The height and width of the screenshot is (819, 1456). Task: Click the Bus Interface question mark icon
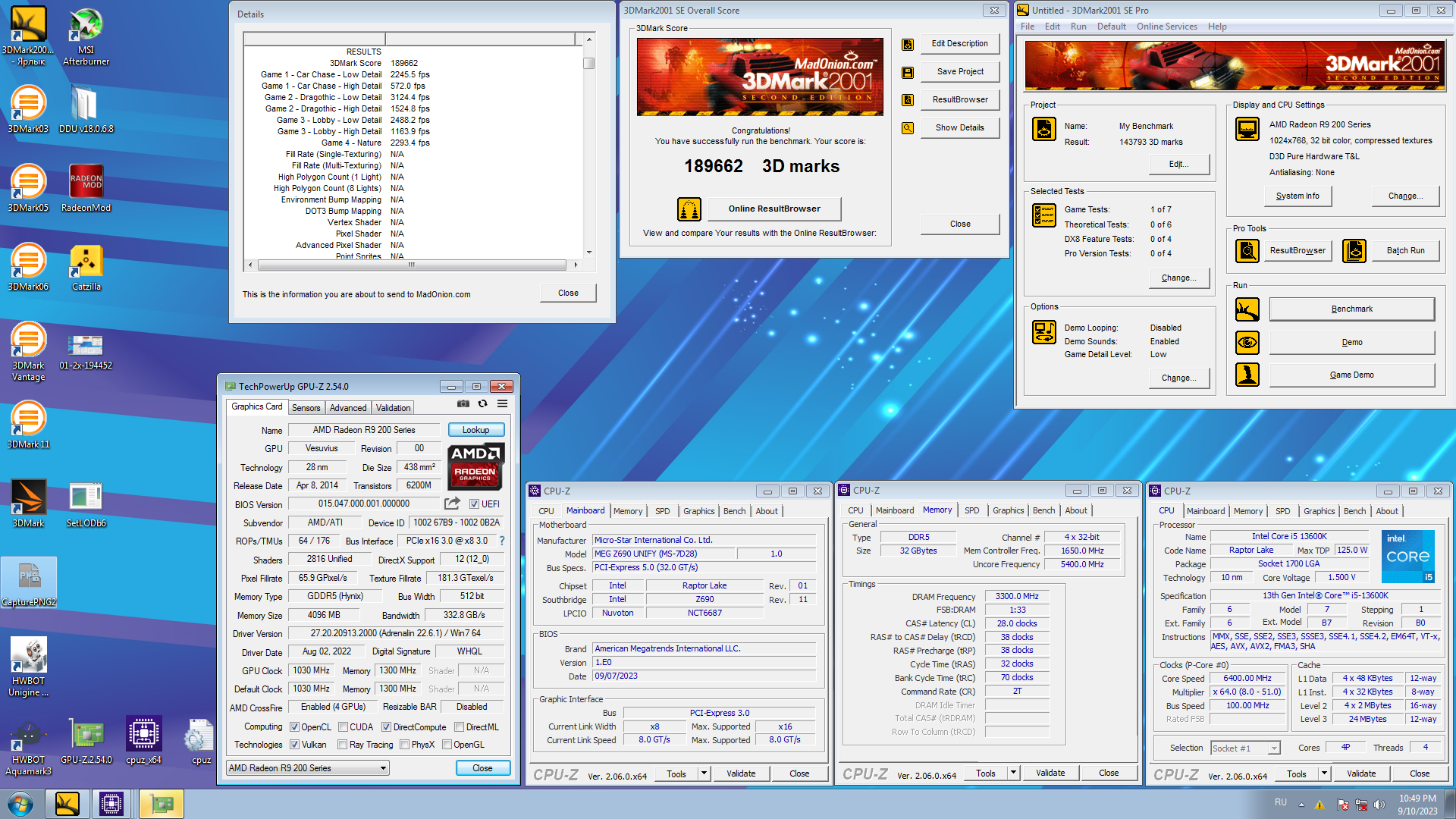click(x=501, y=541)
